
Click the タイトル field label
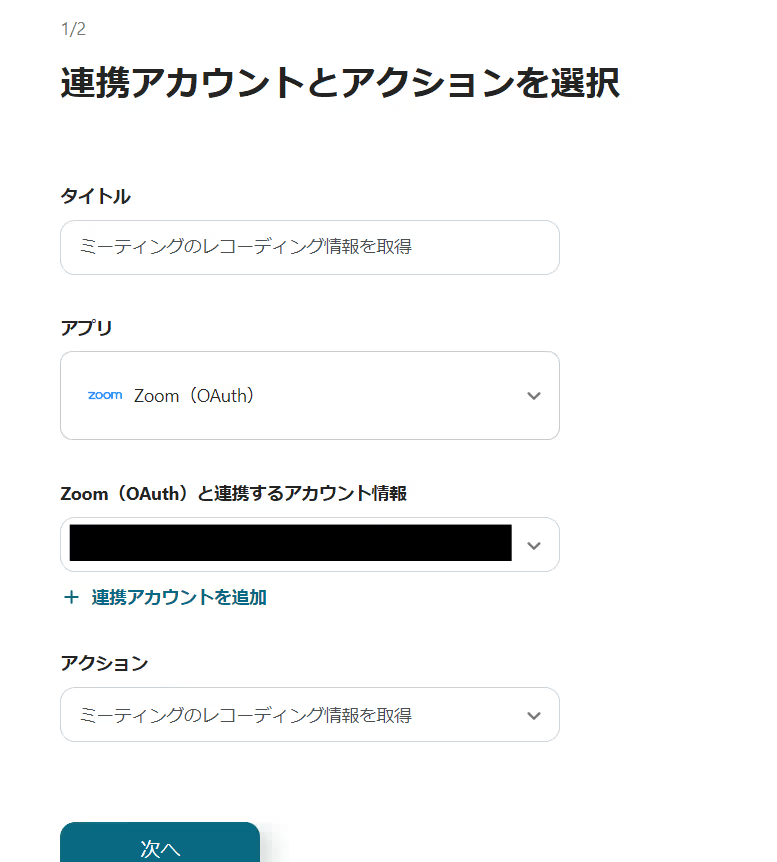pos(95,197)
